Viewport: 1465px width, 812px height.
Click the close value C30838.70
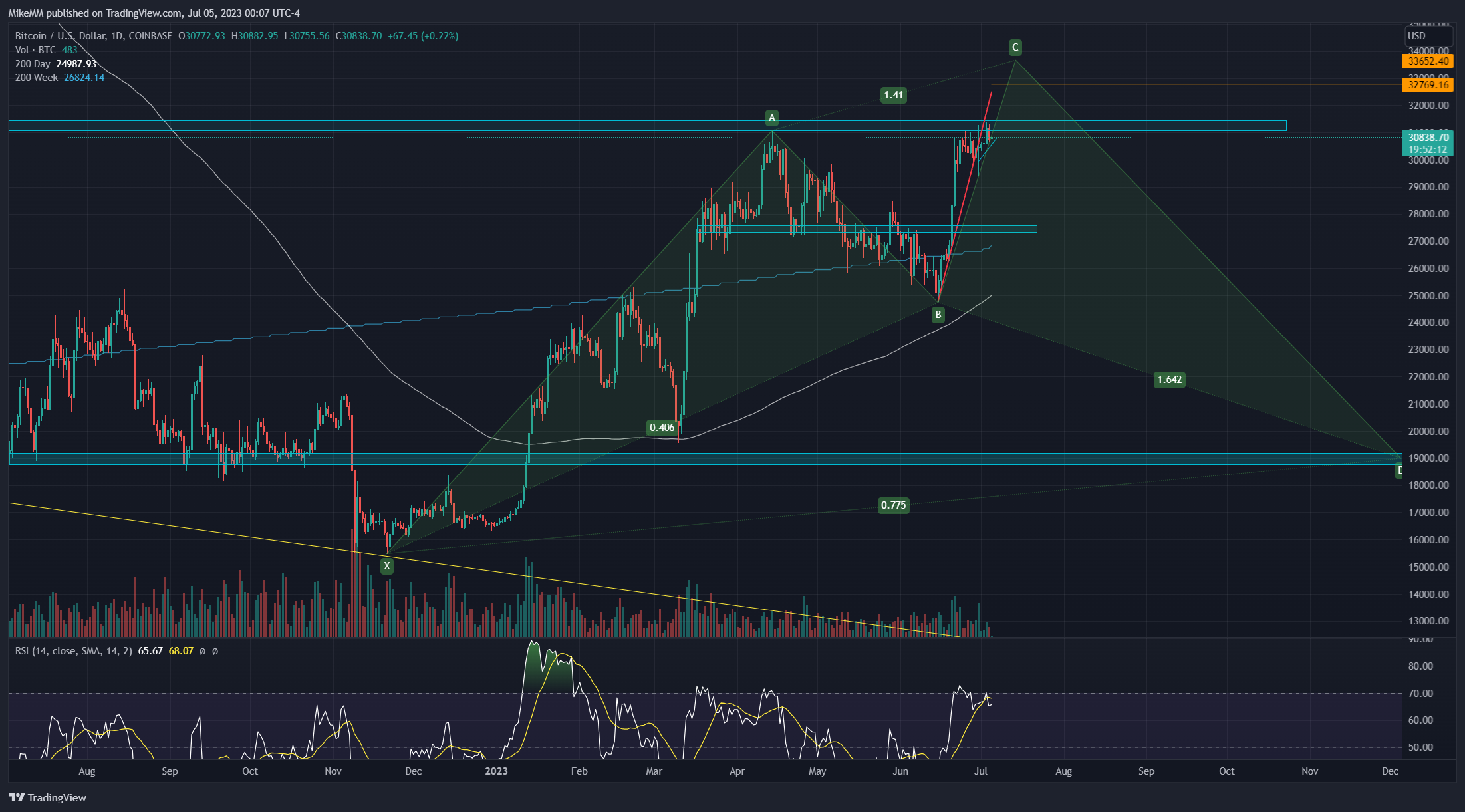[359, 36]
